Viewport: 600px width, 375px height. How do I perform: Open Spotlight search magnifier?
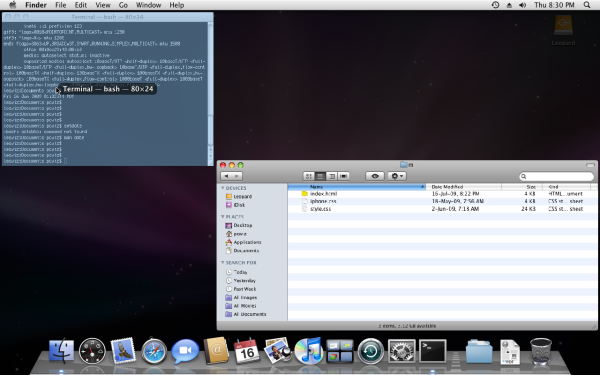pyautogui.click(x=587, y=5)
